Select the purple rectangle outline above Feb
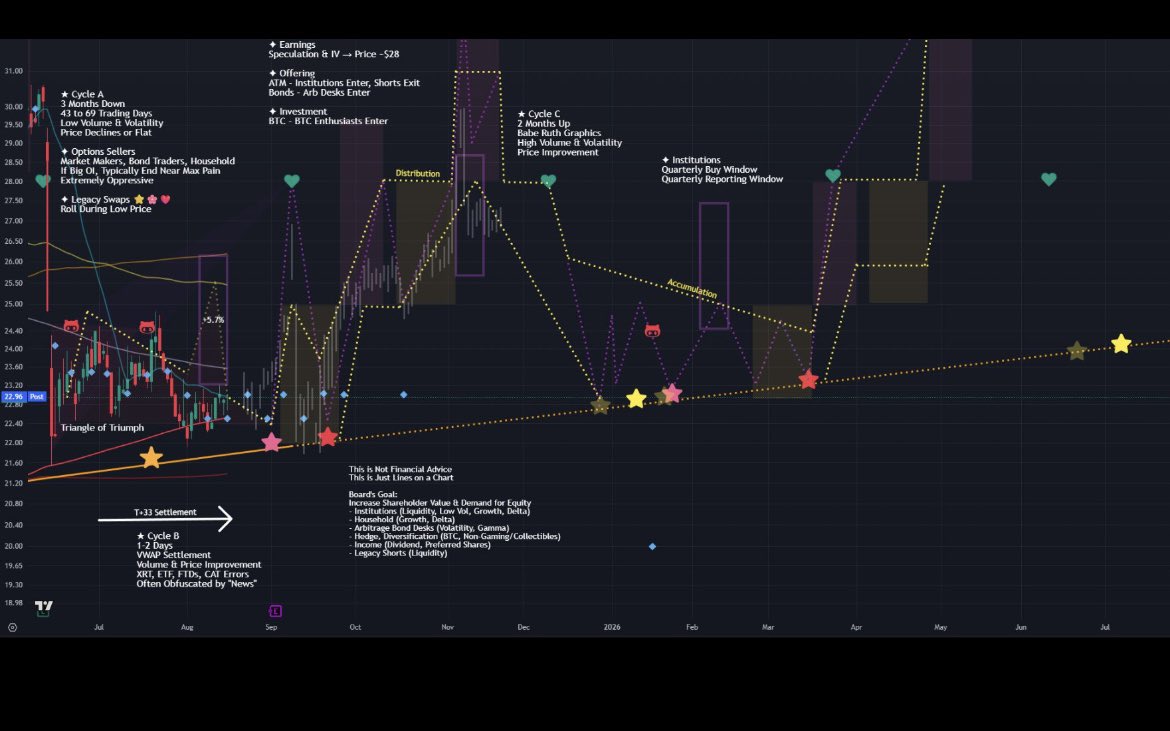Viewport: 1170px width, 731px height. (x=714, y=266)
